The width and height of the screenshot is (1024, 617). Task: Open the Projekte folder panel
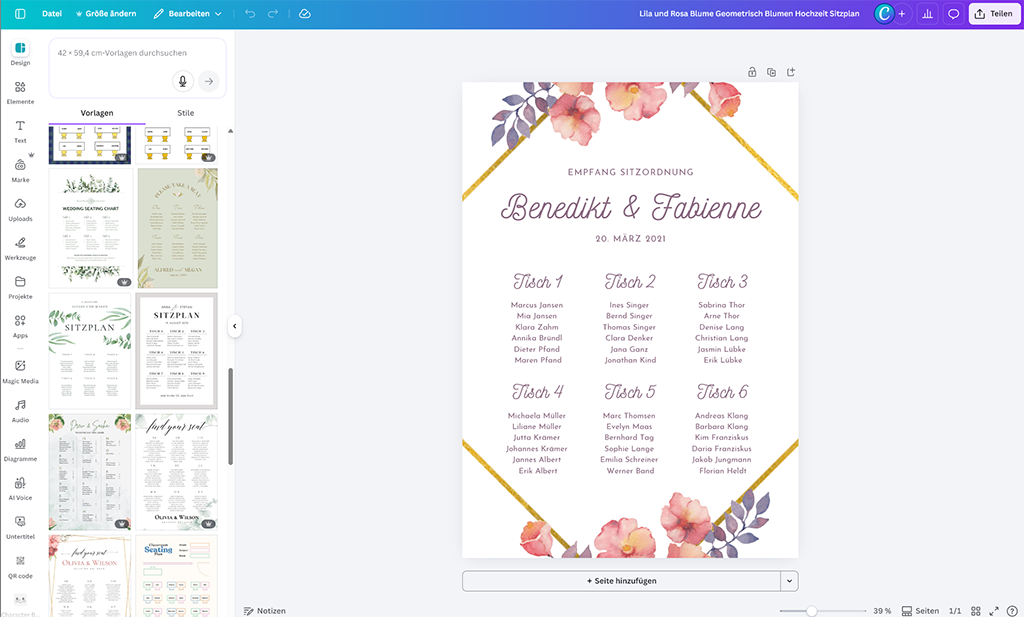(x=20, y=287)
